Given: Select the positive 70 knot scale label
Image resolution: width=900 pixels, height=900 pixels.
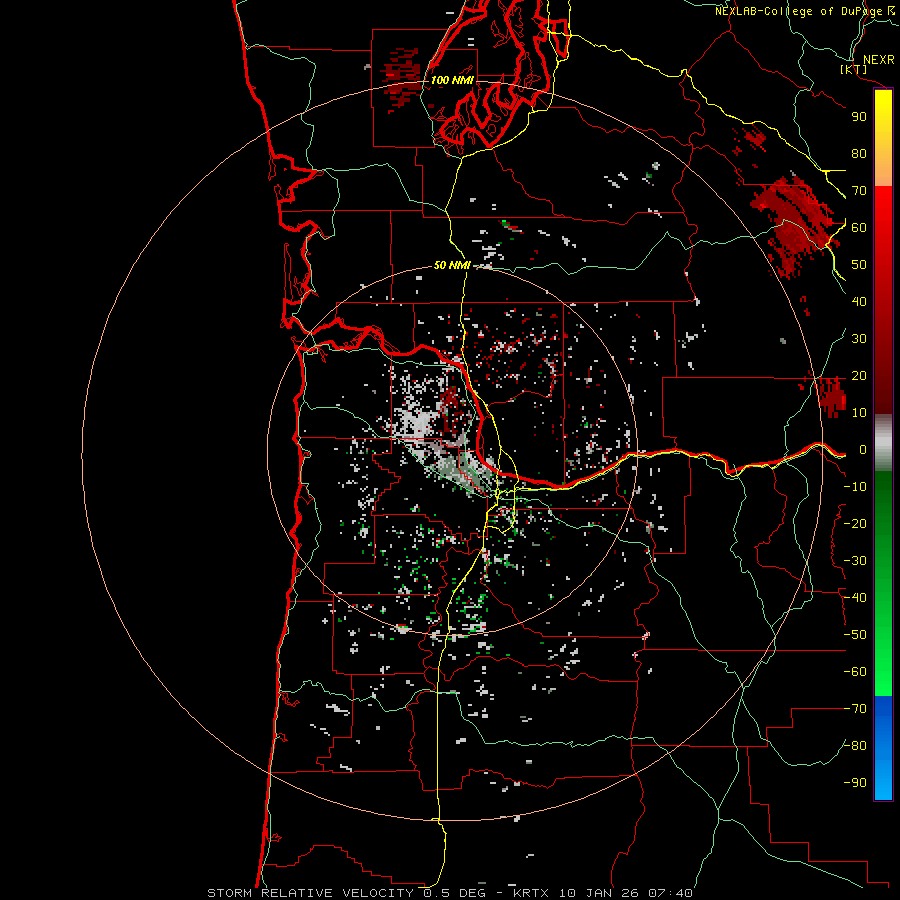Looking at the screenshot, I should [859, 191].
